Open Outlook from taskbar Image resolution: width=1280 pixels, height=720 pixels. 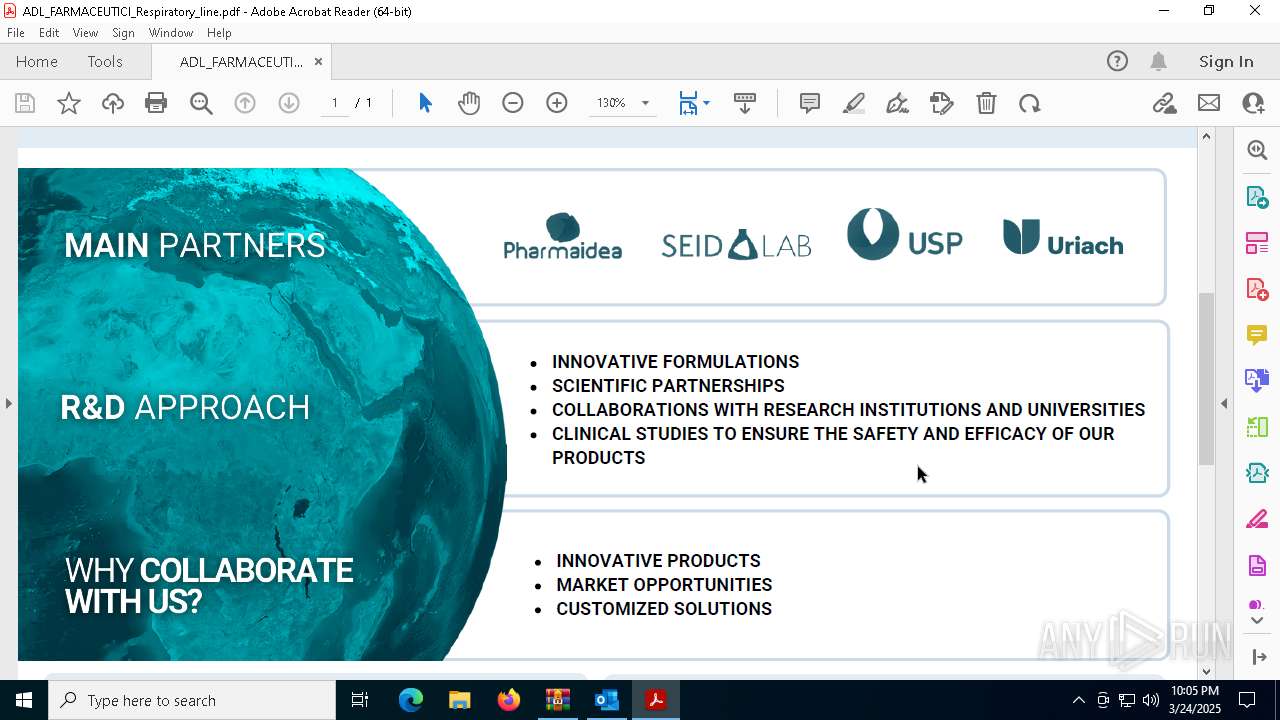pos(607,700)
